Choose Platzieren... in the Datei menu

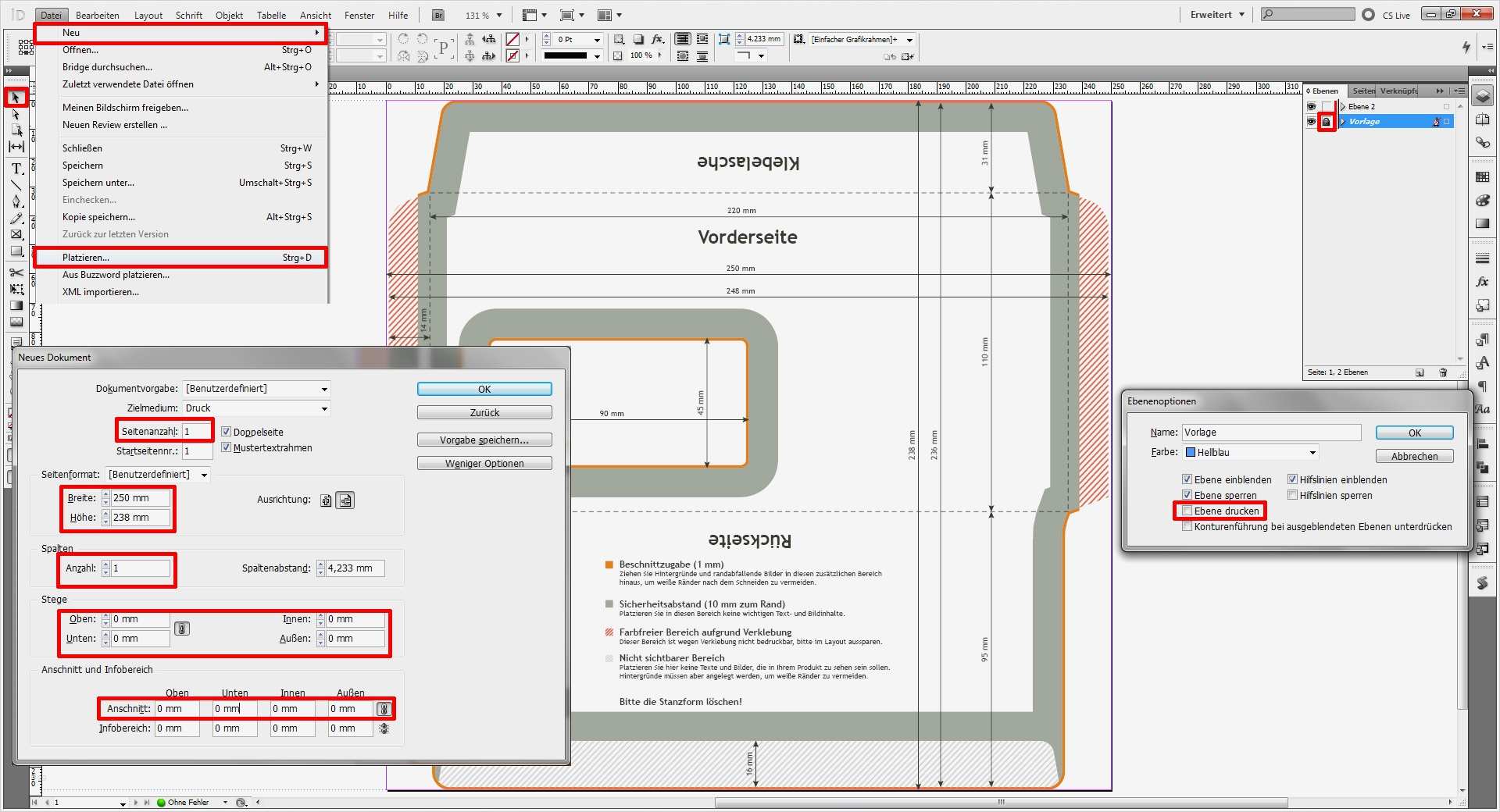(x=86, y=258)
